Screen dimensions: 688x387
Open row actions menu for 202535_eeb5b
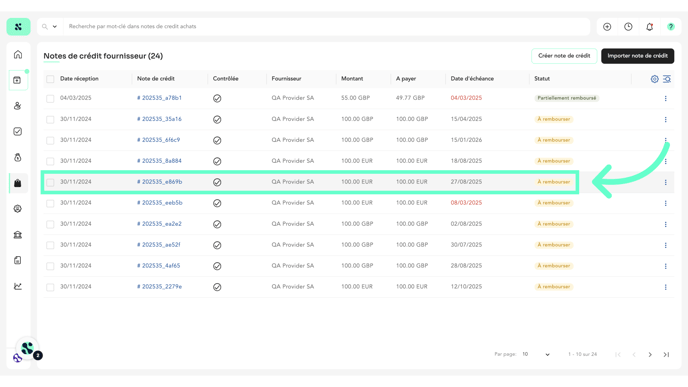click(x=665, y=203)
